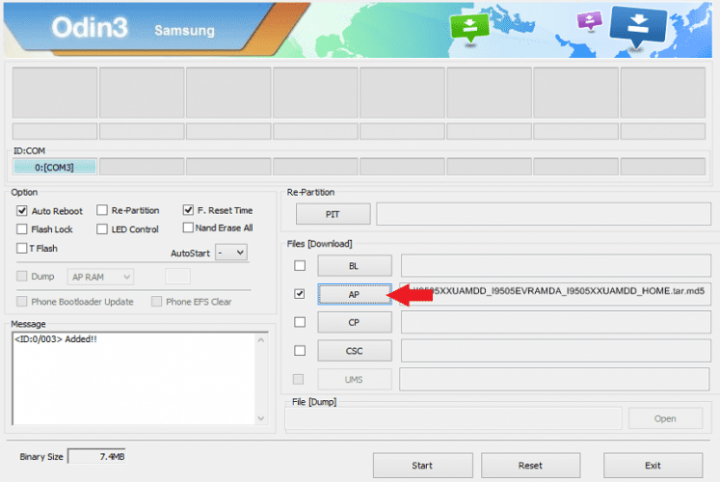Enable the Flash Lock checkbox
Viewport: 720px width, 482px height.
coord(22,229)
